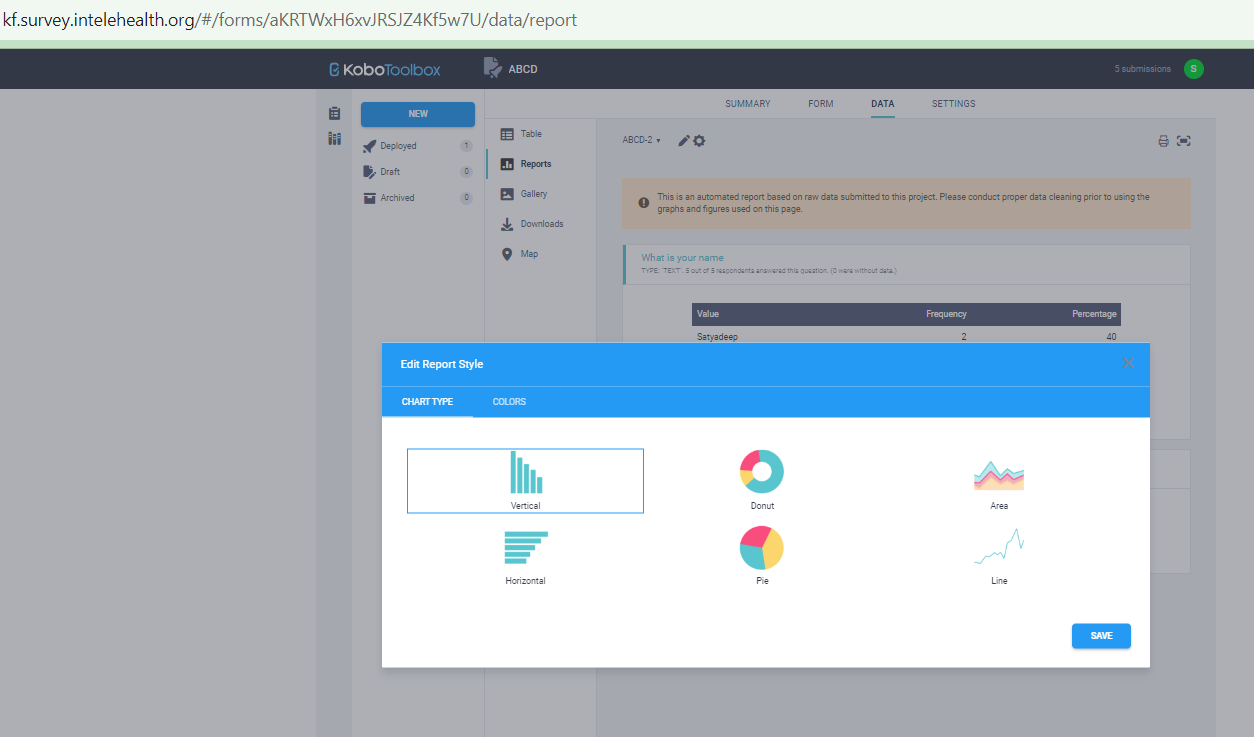Screen dimensions: 1254x737
Task: Click the print report icon
Action: pos(1163,141)
